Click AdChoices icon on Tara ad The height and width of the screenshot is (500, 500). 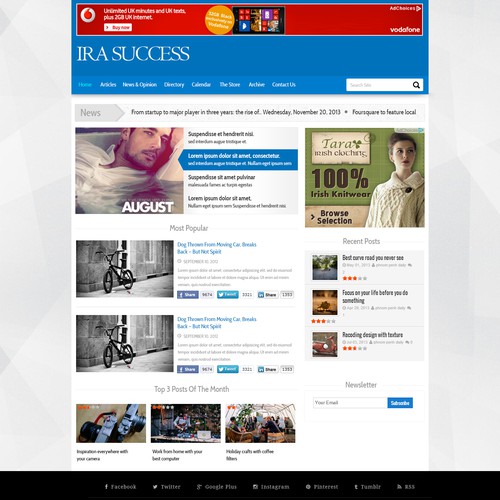(x=421, y=130)
